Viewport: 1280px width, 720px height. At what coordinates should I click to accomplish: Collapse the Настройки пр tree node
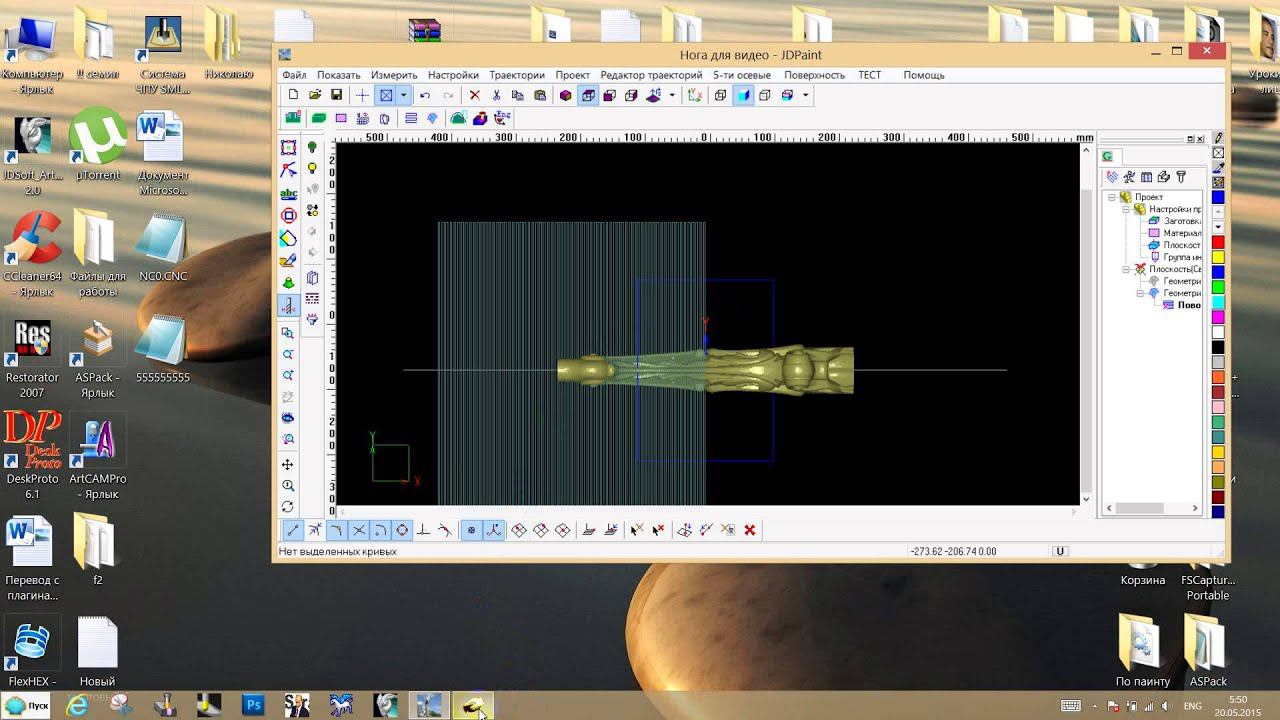pyautogui.click(x=1126, y=209)
